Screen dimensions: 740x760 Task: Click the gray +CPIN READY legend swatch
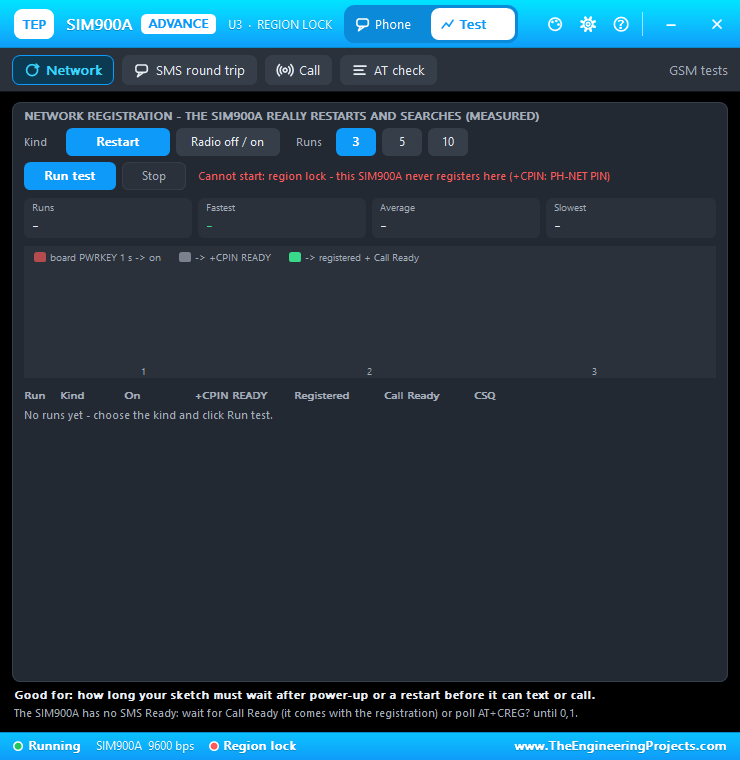(185, 257)
